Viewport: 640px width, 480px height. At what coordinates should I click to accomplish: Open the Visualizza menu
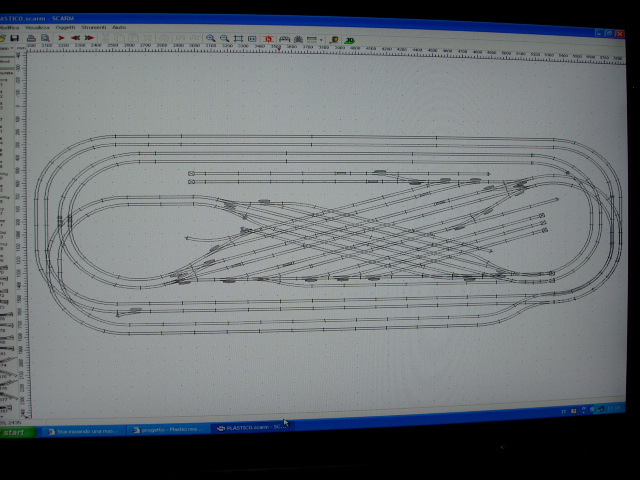39,27
